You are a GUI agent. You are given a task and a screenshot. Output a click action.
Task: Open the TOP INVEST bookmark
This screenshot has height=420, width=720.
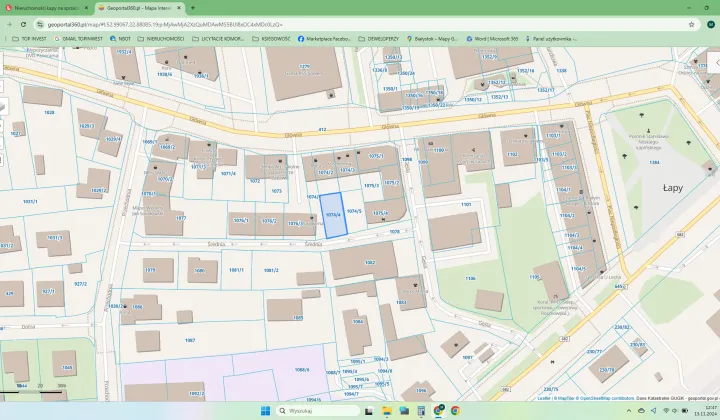pyautogui.click(x=30, y=38)
